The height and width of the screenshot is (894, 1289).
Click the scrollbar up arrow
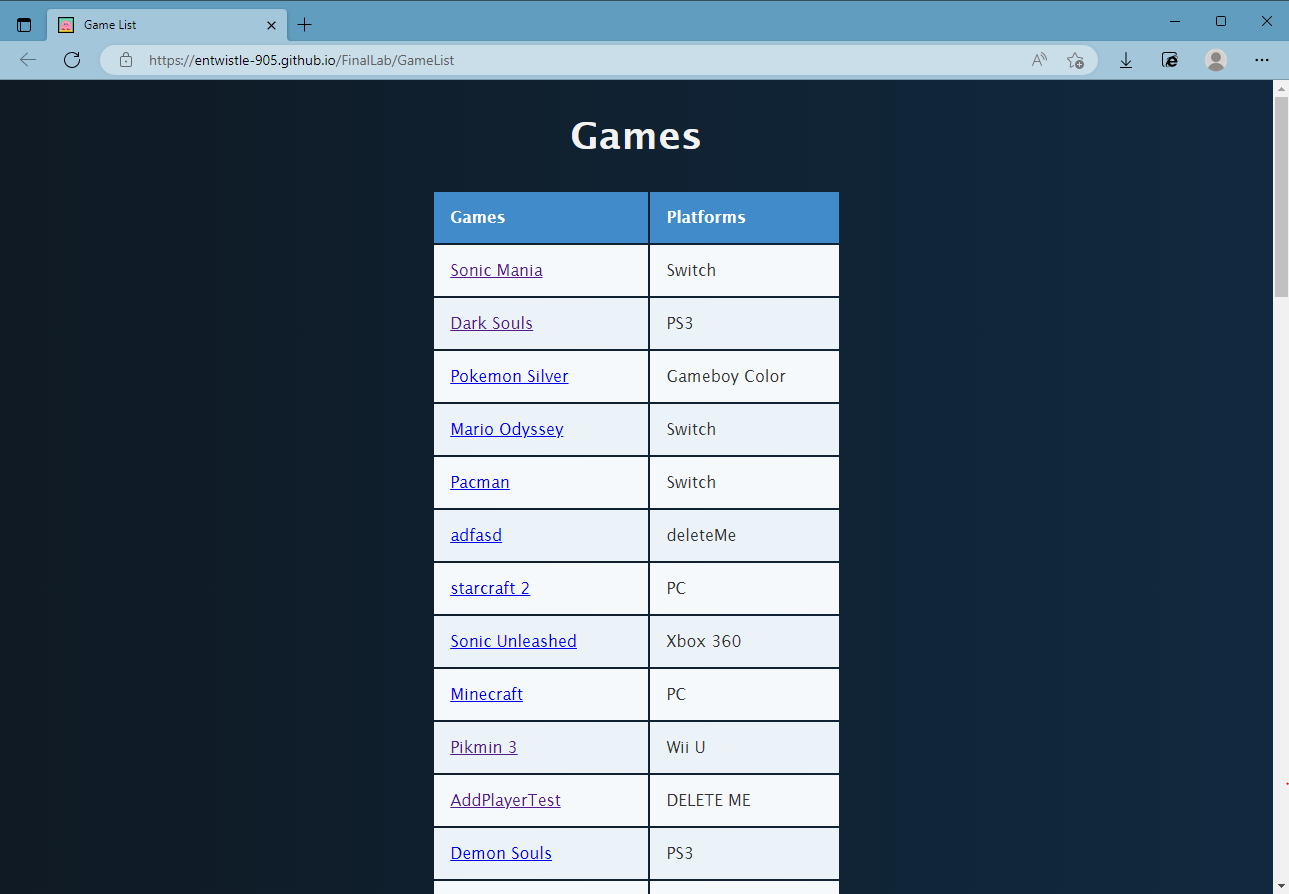pos(1281,88)
